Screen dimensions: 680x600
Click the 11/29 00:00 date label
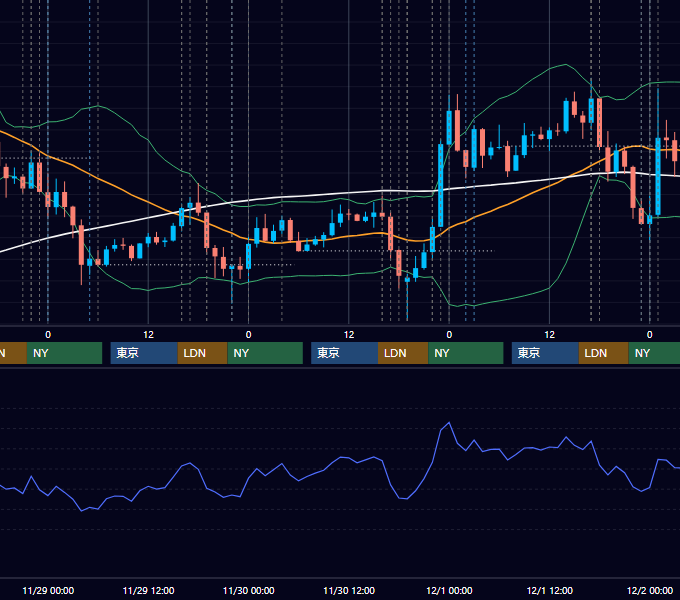48,590
